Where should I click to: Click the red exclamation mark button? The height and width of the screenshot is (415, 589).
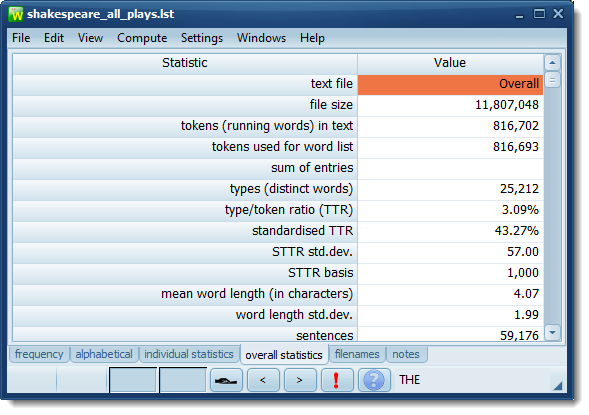337,380
